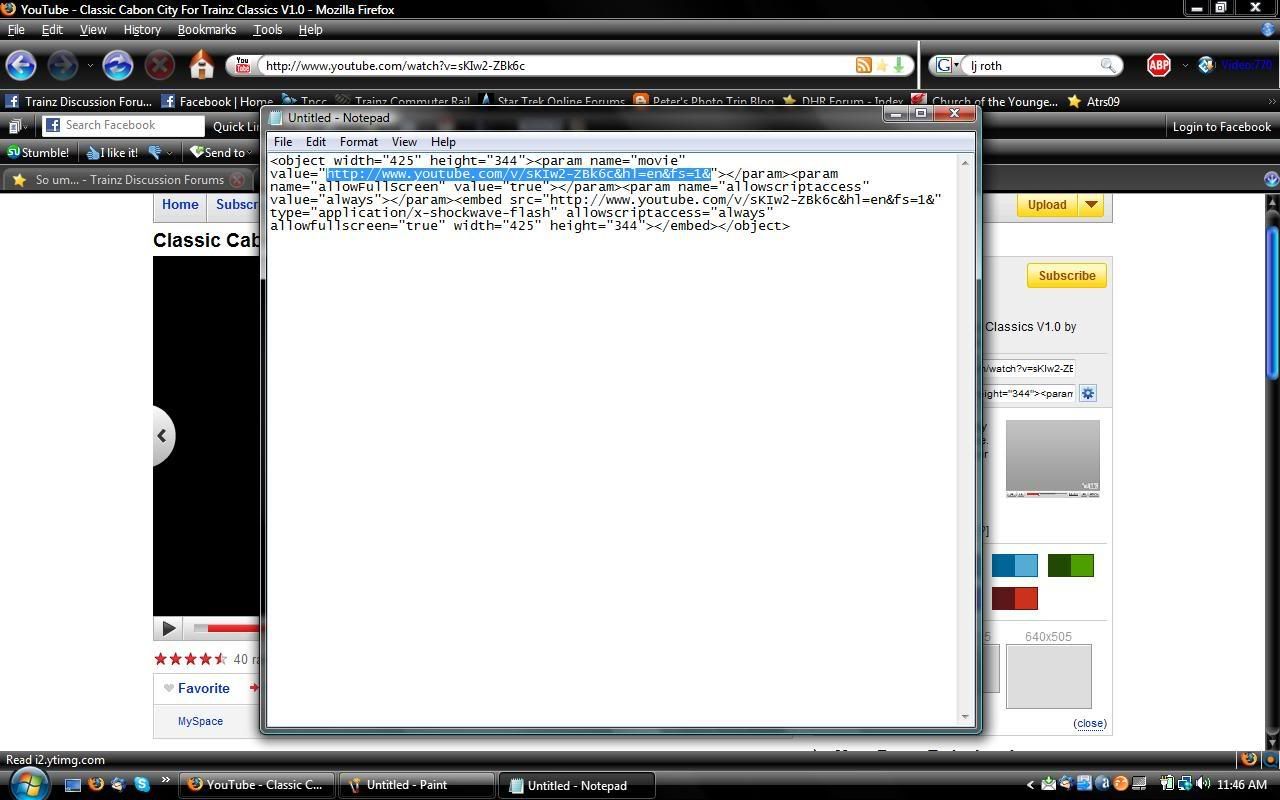Open the back/forward history dropdown arrow
Image resolution: width=1280 pixels, height=800 pixels.
tap(90, 66)
